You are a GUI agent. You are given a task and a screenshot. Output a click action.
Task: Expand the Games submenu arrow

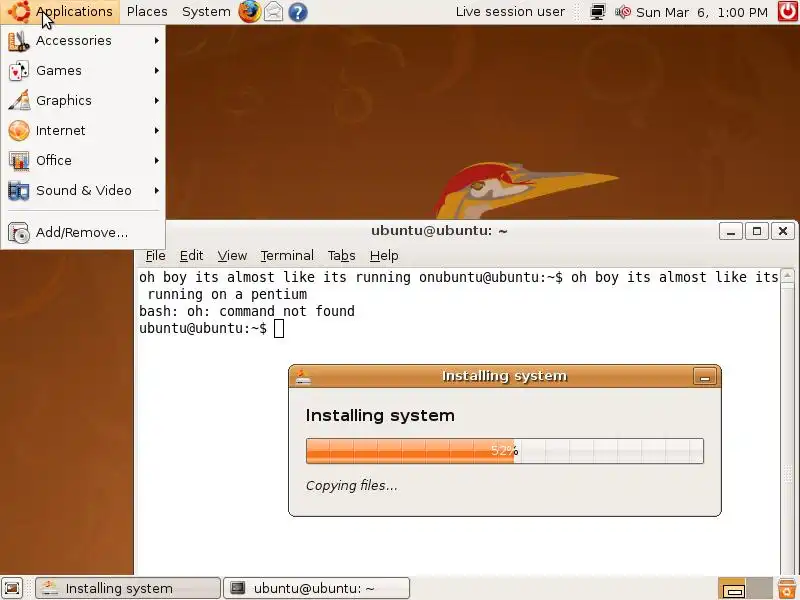157,70
